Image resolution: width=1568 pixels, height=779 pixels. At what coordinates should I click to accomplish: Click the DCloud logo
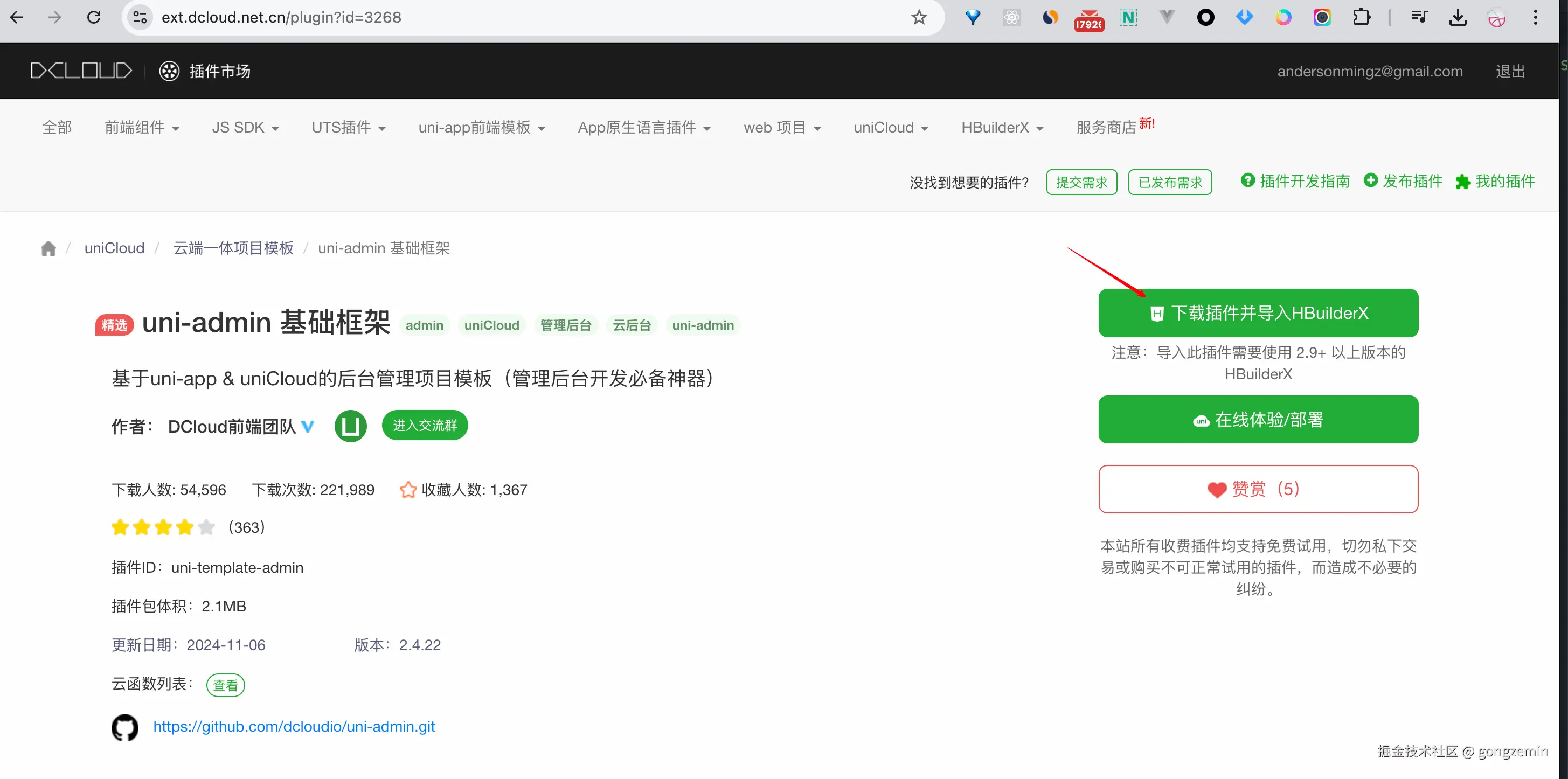tap(81, 71)
